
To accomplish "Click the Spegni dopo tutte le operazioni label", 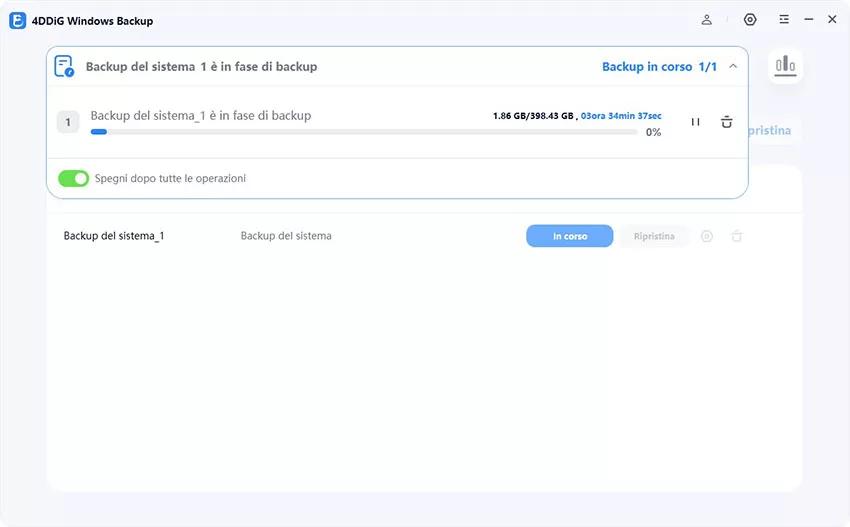I will click(x=170, y=178).
